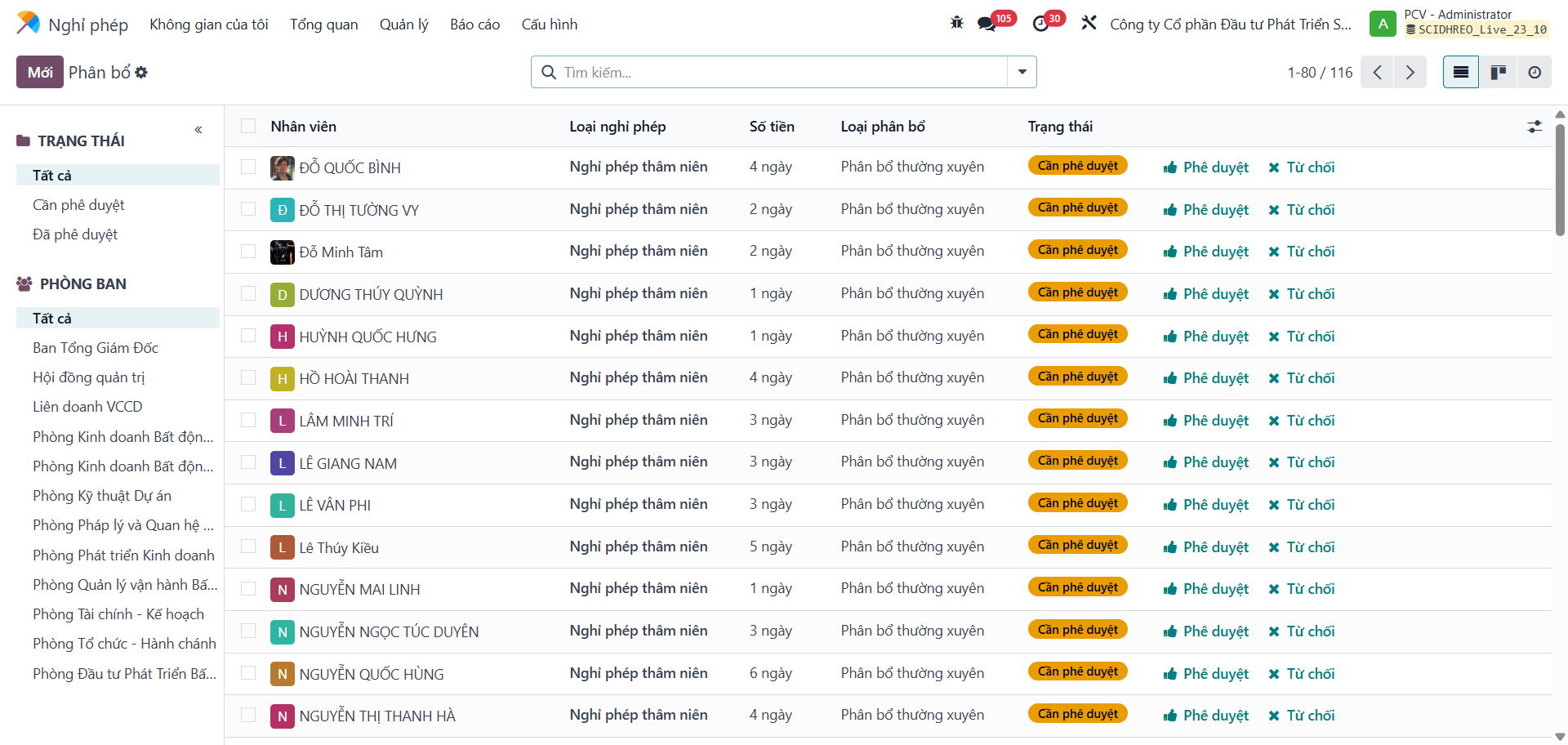The width and height of the screenshot is (1568, 745).
Task: Open the developer tools wrench icon
Action: coord(1089,23)
